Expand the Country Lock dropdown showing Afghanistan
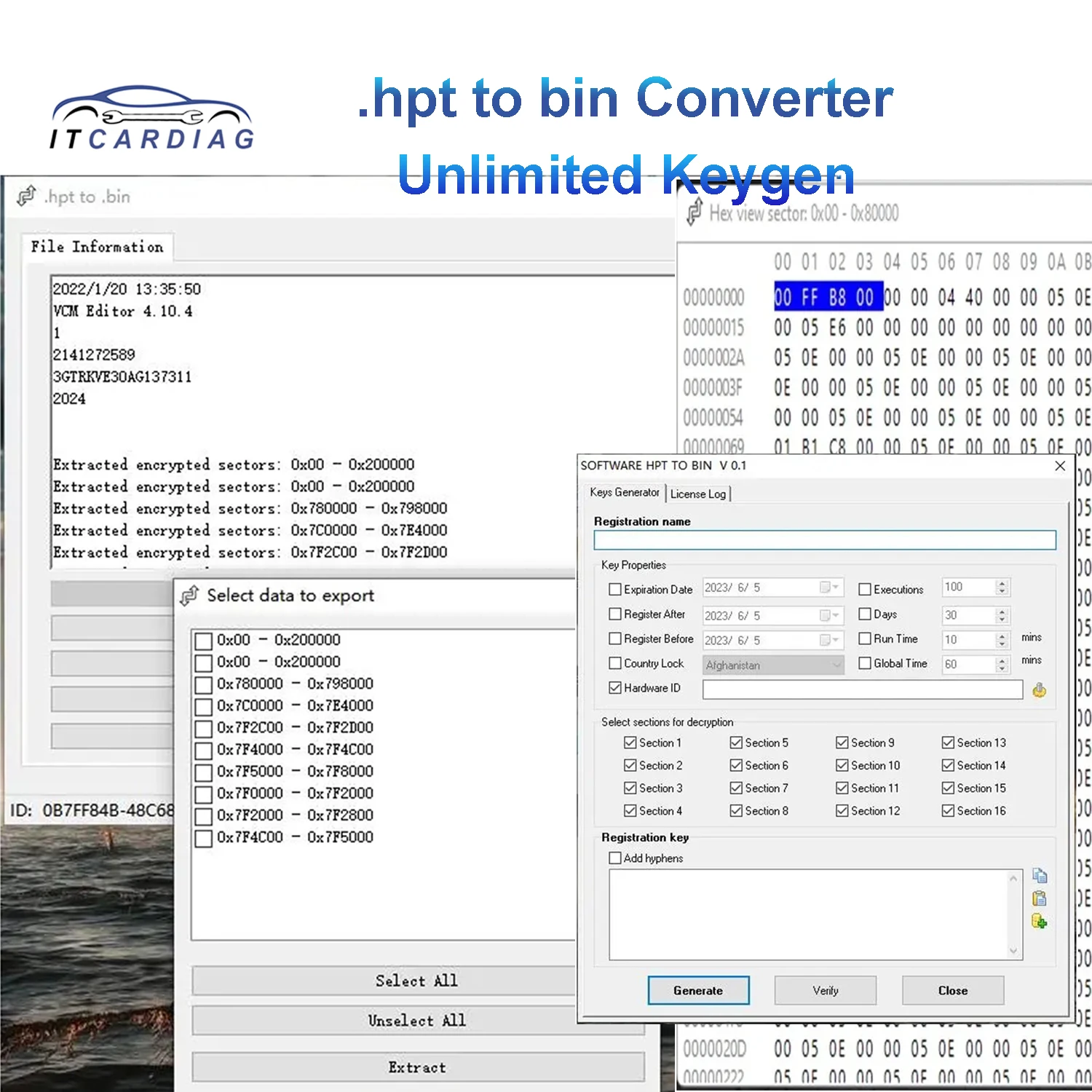 [x=835, y=665]
